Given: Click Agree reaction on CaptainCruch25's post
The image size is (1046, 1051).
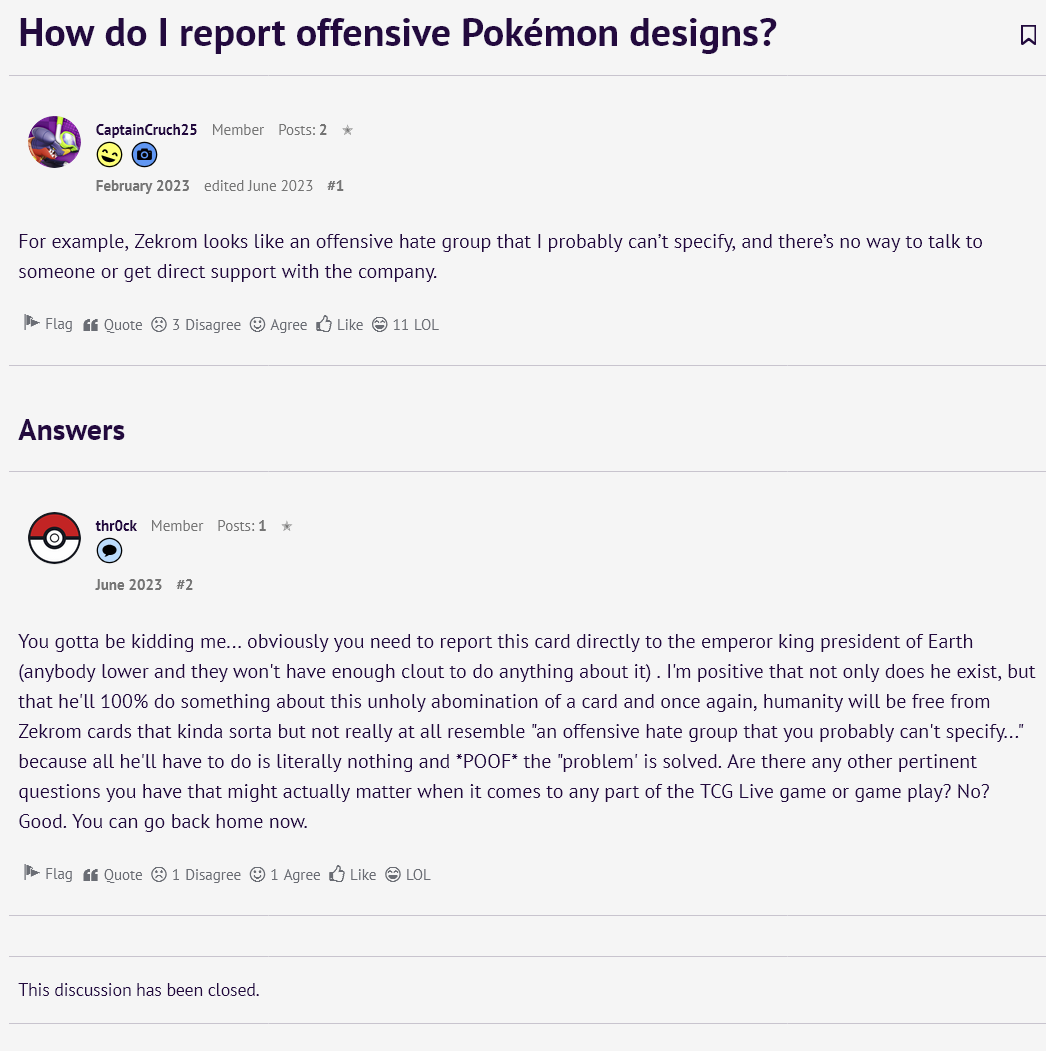Looking at the screenshot, I should (x=278, y=325).
